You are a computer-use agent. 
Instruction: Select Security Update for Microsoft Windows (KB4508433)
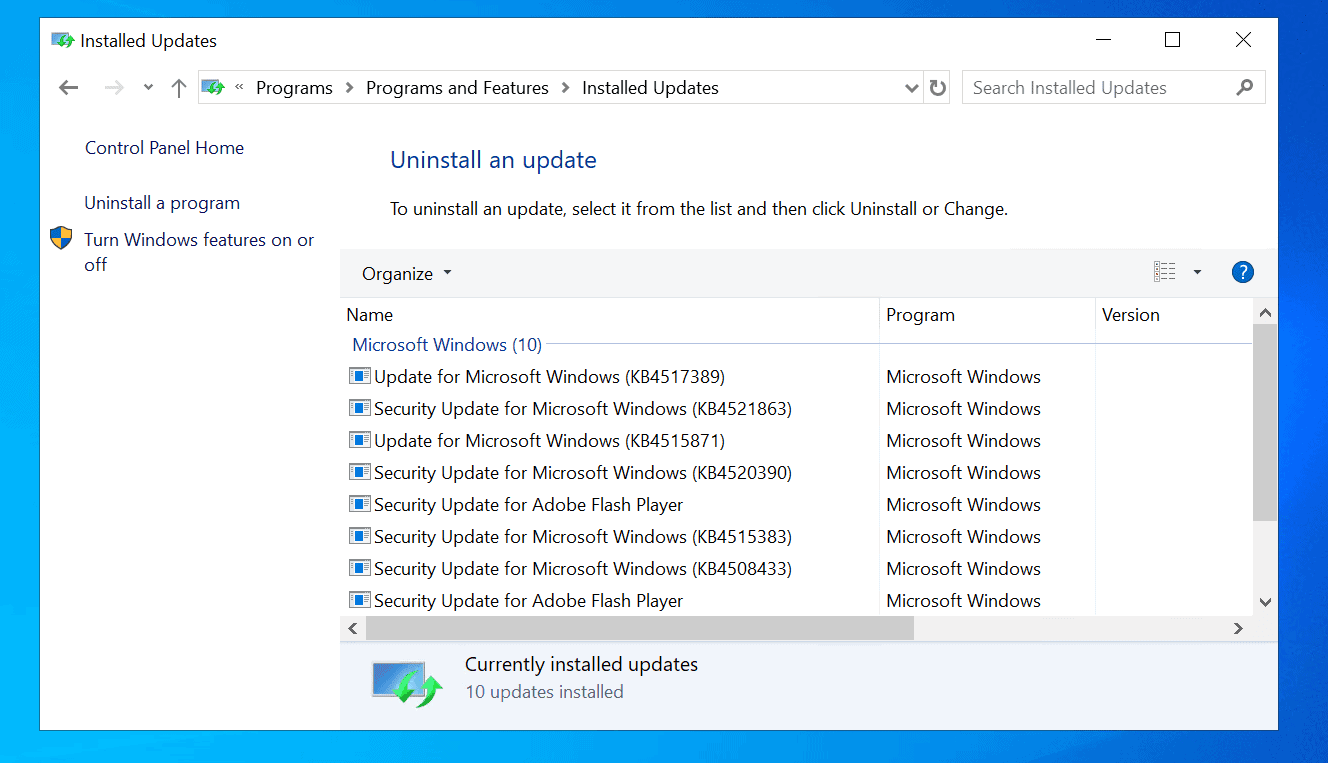tap(583, 569)
